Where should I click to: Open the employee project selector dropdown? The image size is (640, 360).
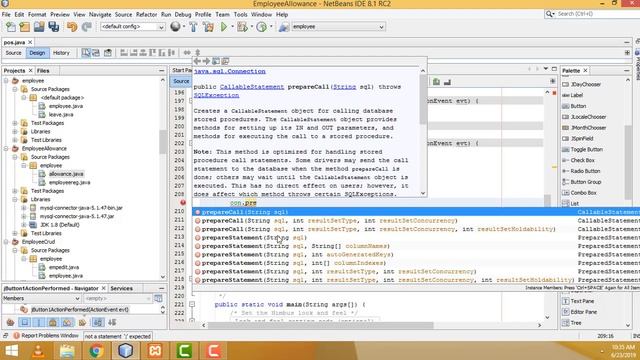tap(381, 27)
